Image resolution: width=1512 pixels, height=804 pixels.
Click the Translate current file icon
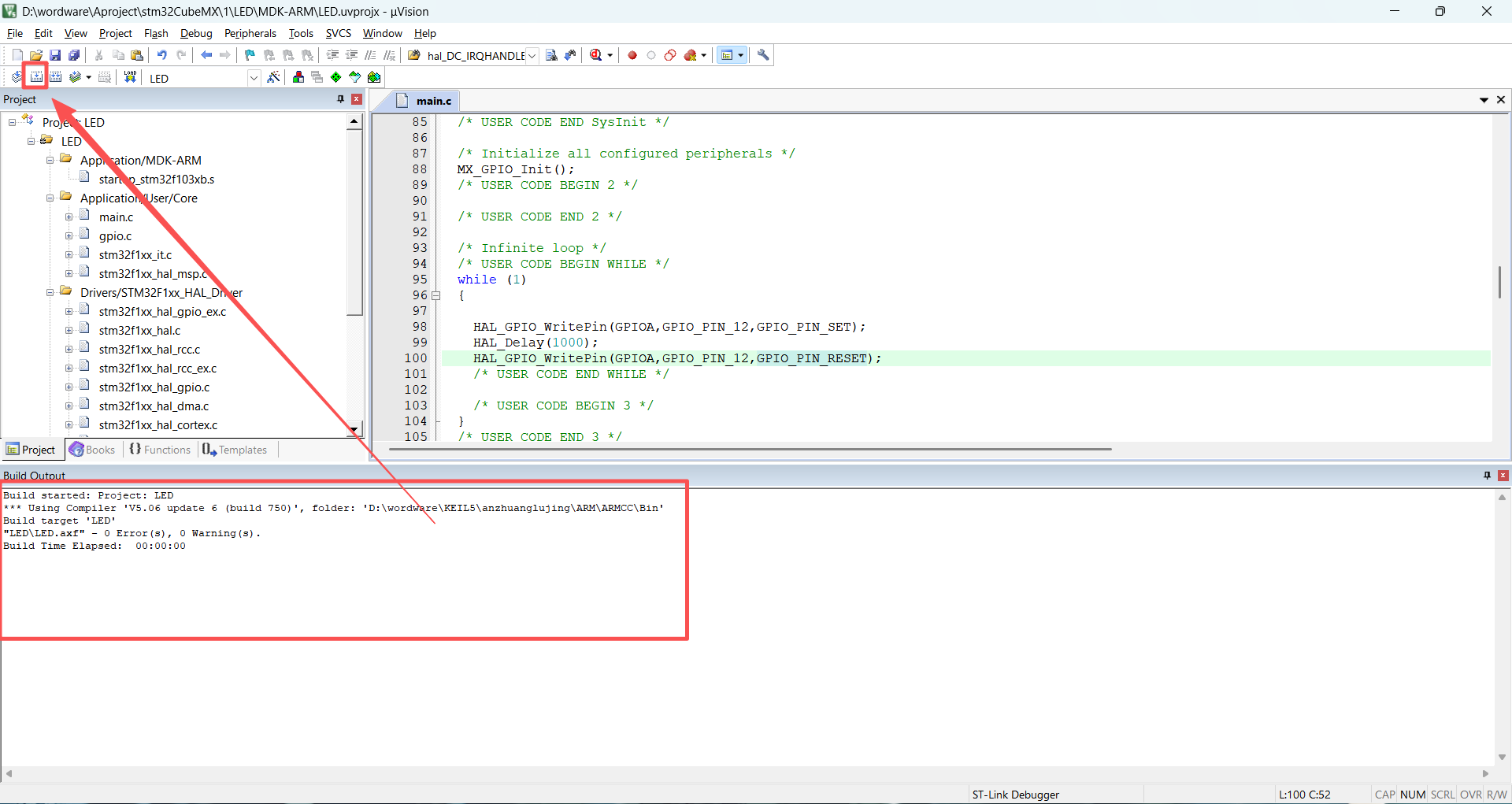click(x=17, y=77)
